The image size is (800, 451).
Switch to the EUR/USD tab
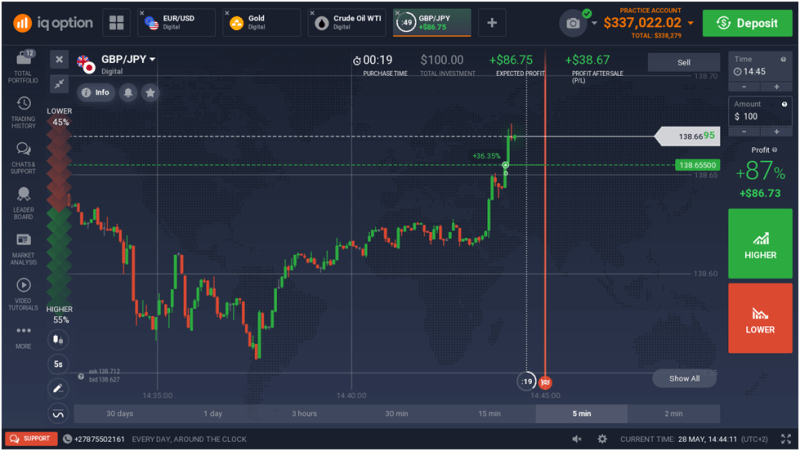pos(177,22)
